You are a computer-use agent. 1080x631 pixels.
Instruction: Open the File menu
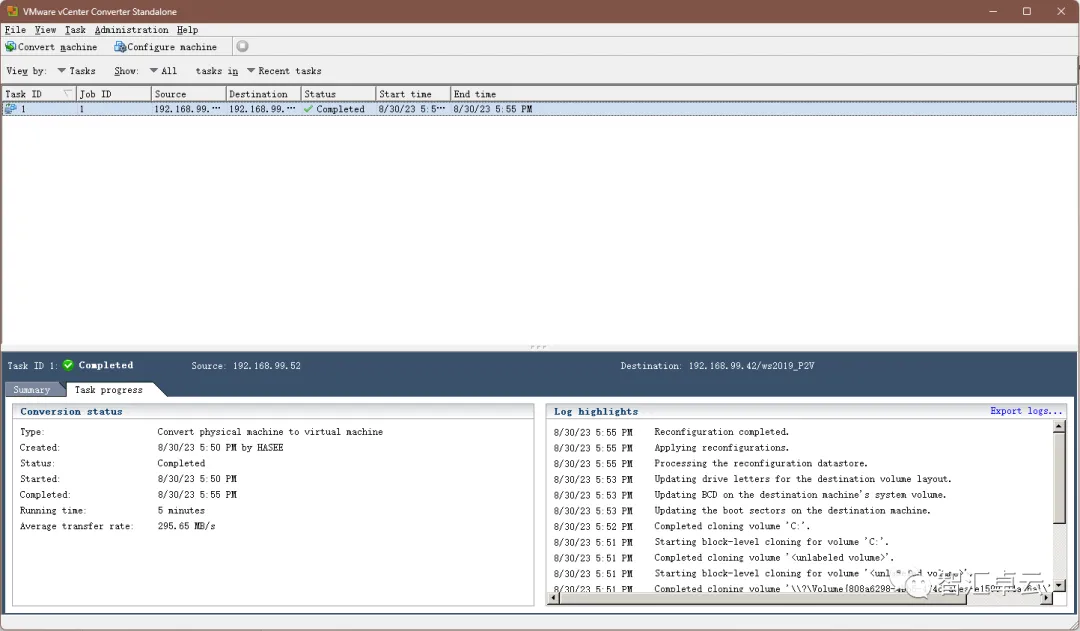tap(15, 30)
